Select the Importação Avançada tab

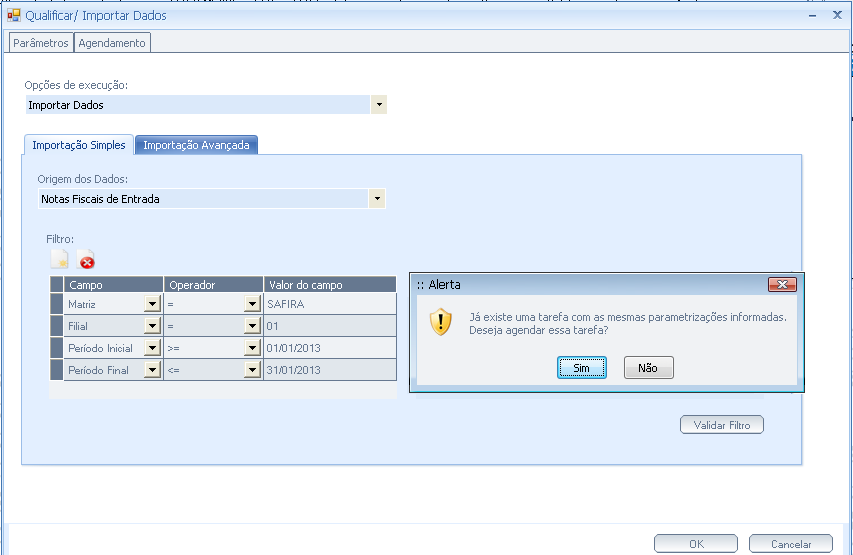196,145
